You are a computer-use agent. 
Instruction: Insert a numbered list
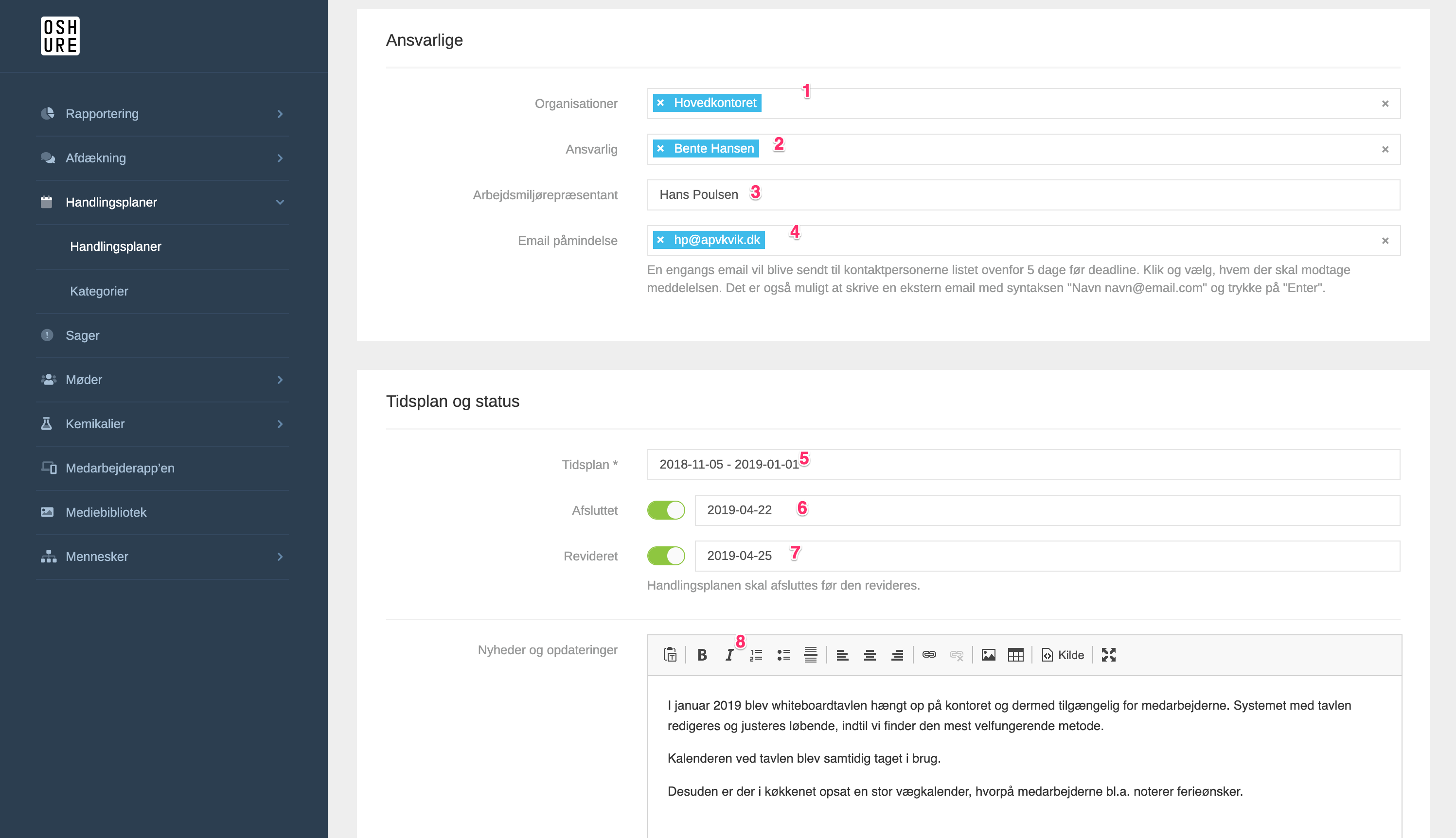click(756, 655)
